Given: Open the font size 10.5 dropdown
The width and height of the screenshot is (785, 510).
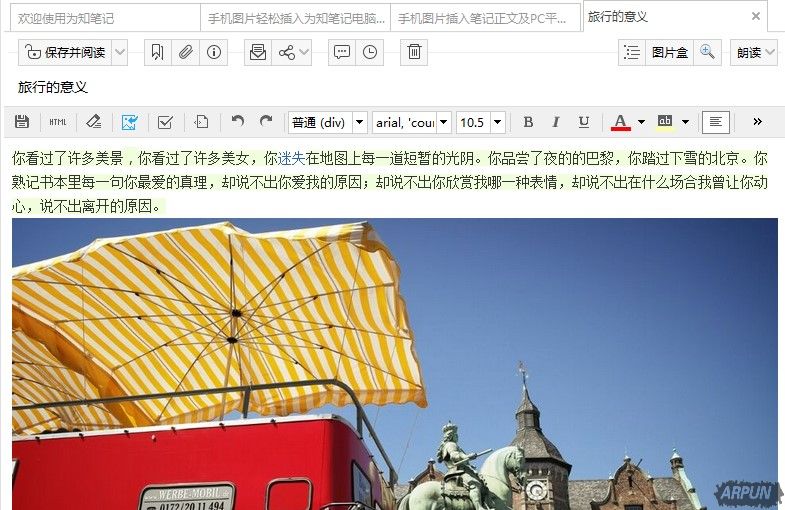Looking at the screenshot, I should tap(480, 122).
